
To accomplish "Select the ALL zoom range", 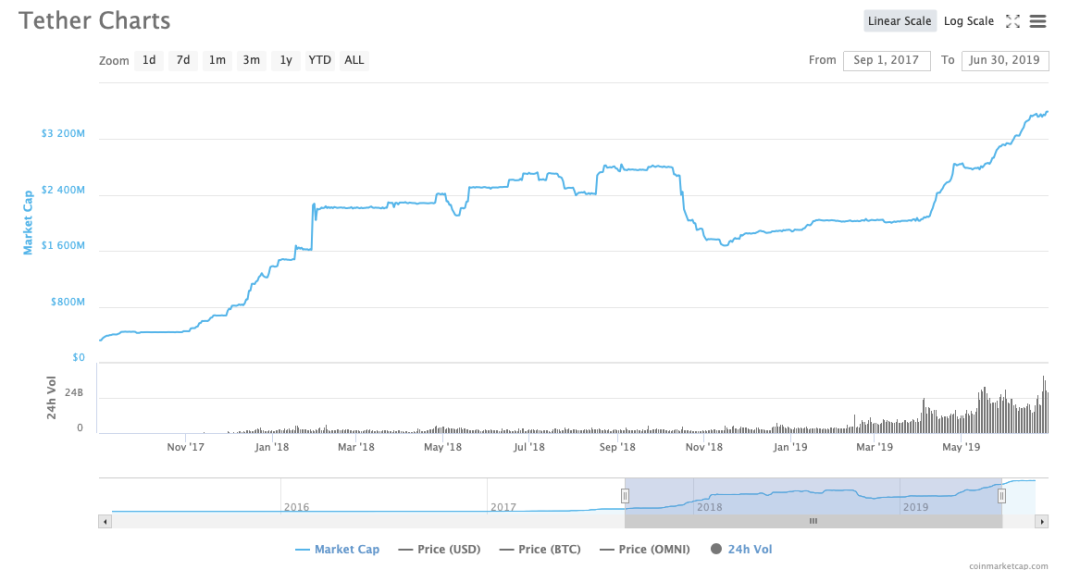I will 354,61.
